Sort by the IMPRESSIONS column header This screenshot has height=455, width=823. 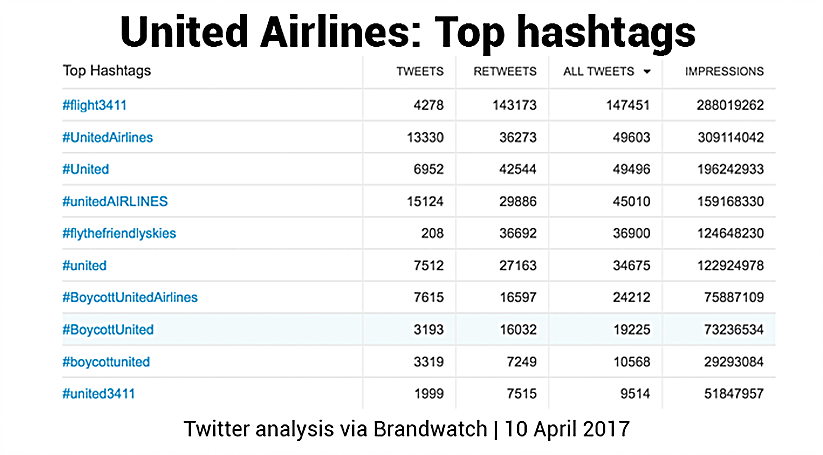pos(724,72)
